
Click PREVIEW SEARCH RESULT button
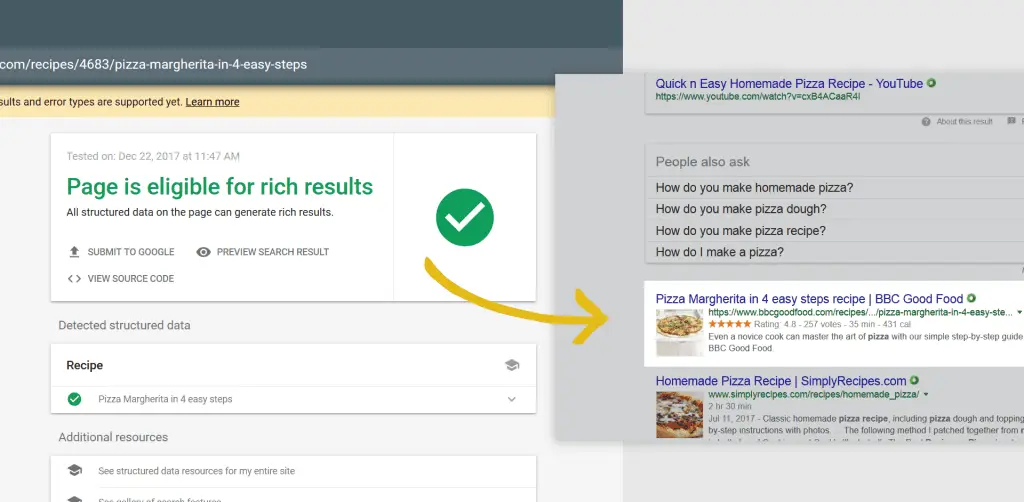click(x=263, y=252)
